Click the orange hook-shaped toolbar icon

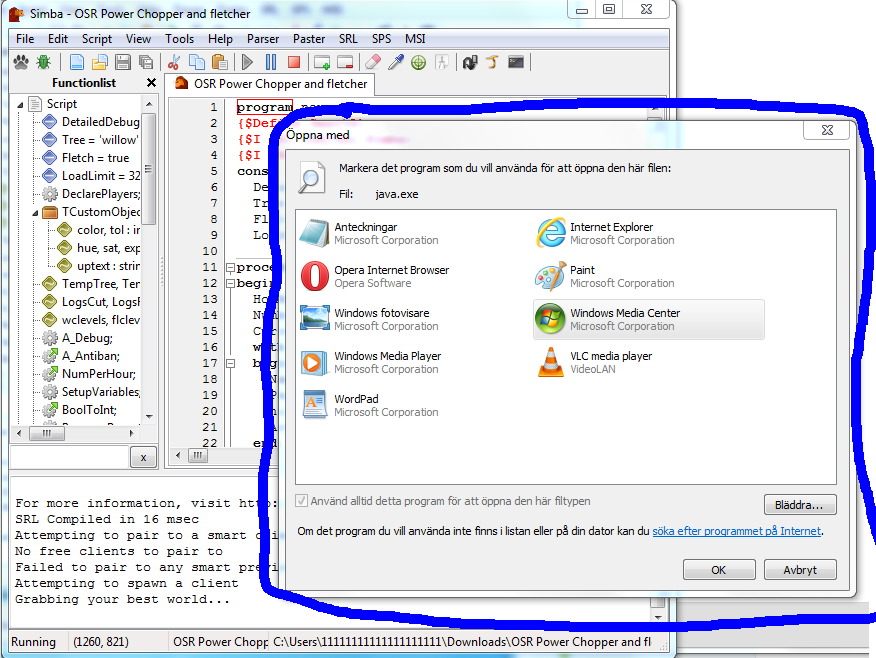tap(492, 62)
